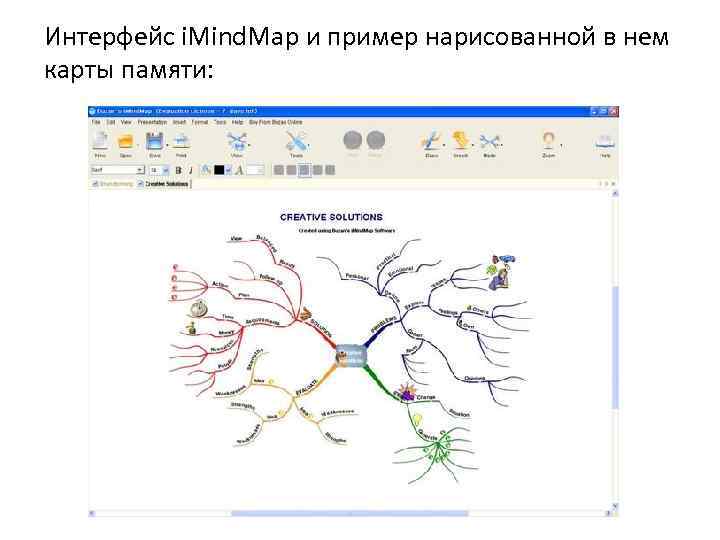The width and height of the screenshot is (720, 540).
Task: Open the Presentation menu
Action: click(x=152, y=122)
